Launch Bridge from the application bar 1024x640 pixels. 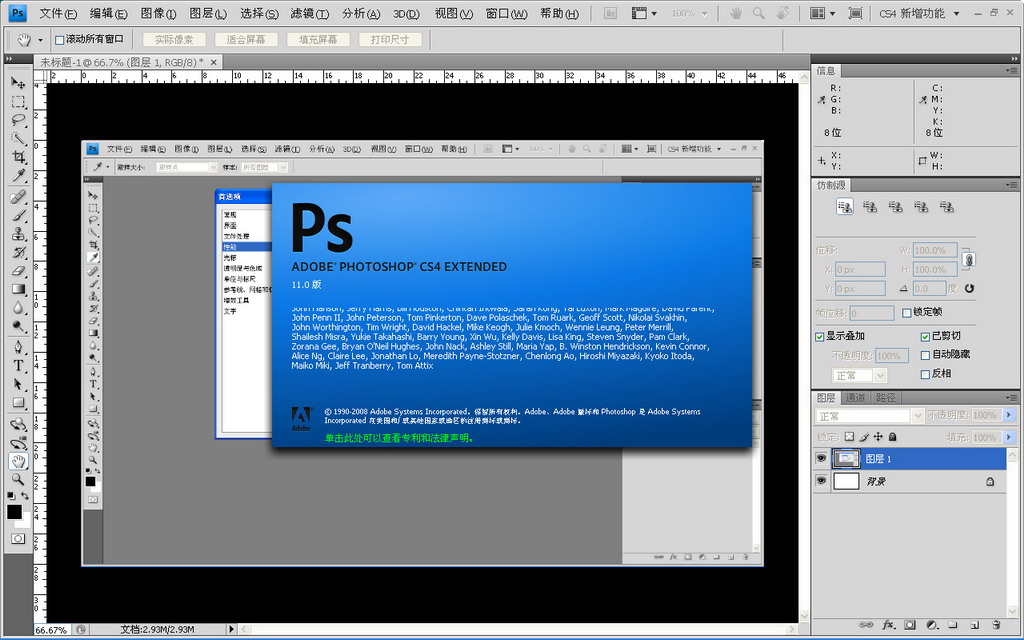tap(610, 13)
